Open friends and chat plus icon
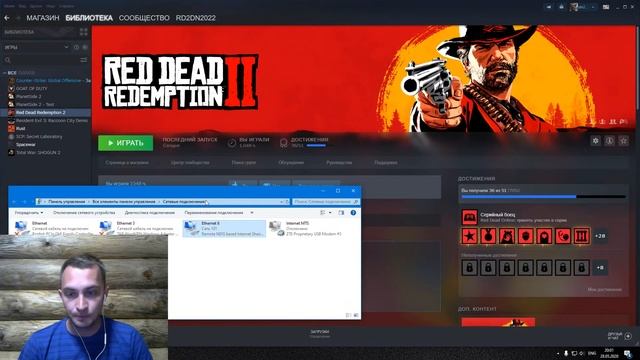The height and width of the screenshot is (360, 640). click(628, 336)
